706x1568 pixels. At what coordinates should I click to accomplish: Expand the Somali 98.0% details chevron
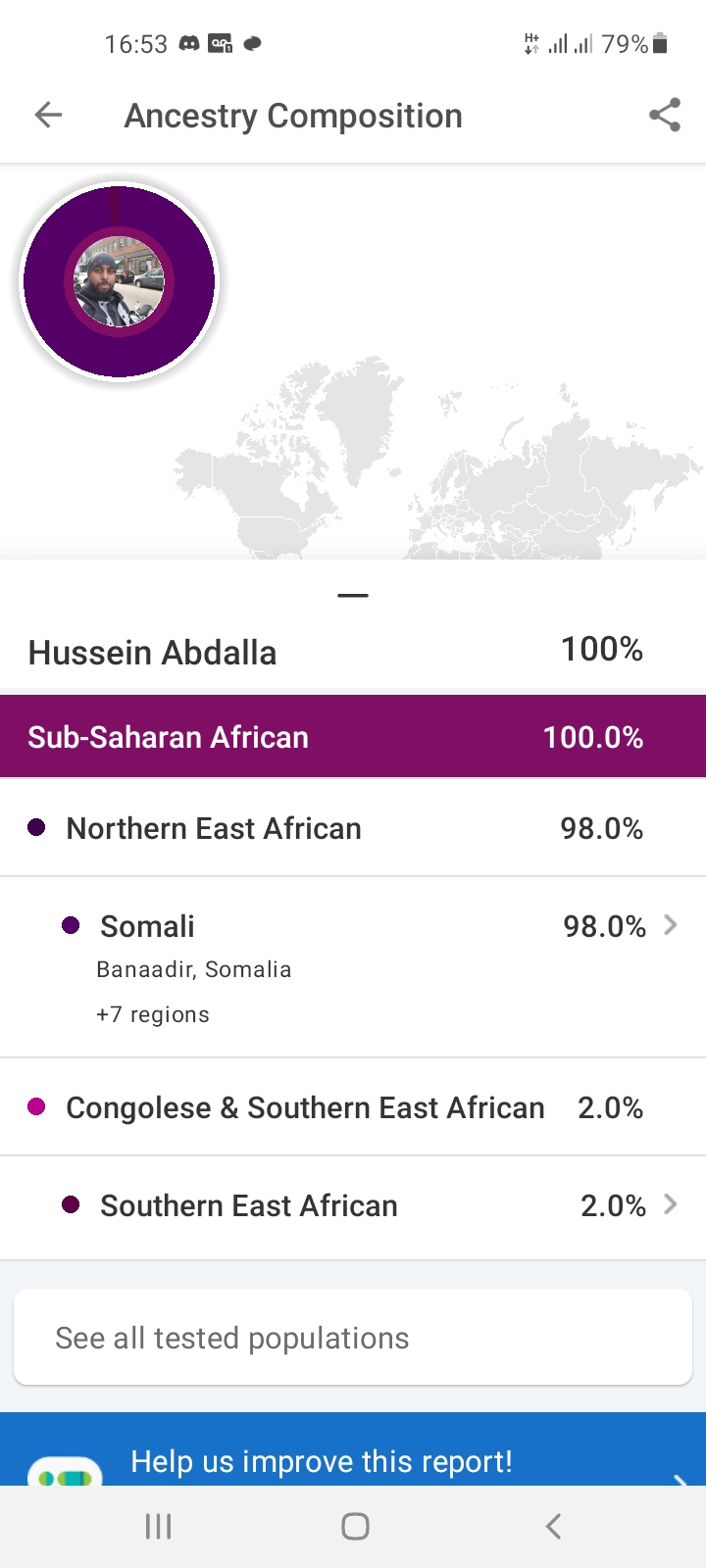(671, 925)
